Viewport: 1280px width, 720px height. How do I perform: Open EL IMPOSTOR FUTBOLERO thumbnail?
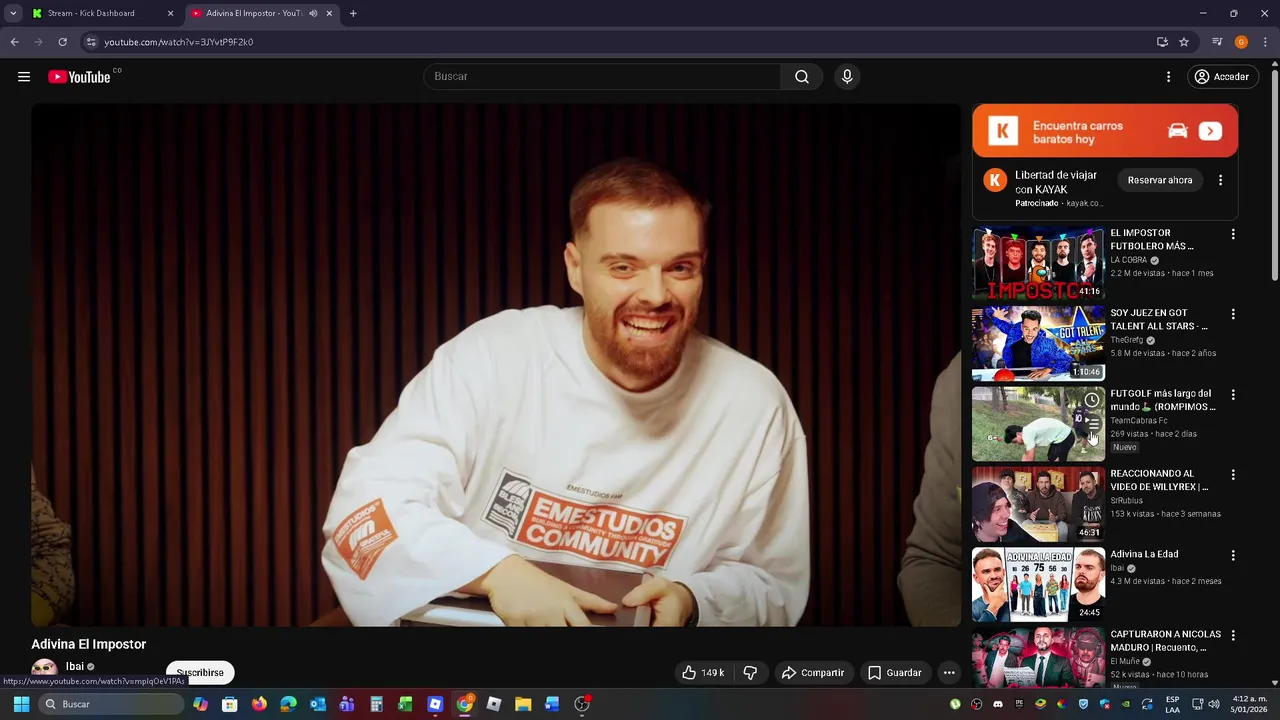pos(1038,263)
